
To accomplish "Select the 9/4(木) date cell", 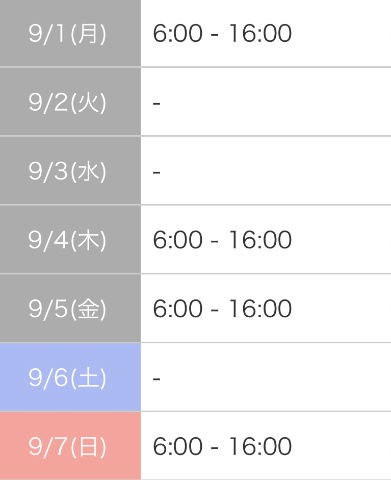I will click(x=70, y=240).
